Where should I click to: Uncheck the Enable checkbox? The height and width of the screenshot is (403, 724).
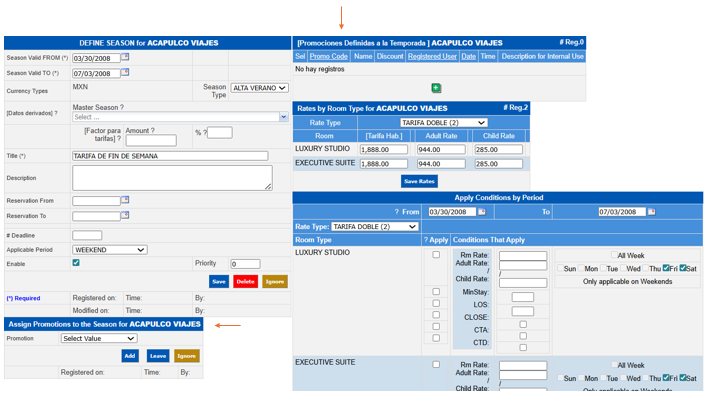click(x=76, y=263)
